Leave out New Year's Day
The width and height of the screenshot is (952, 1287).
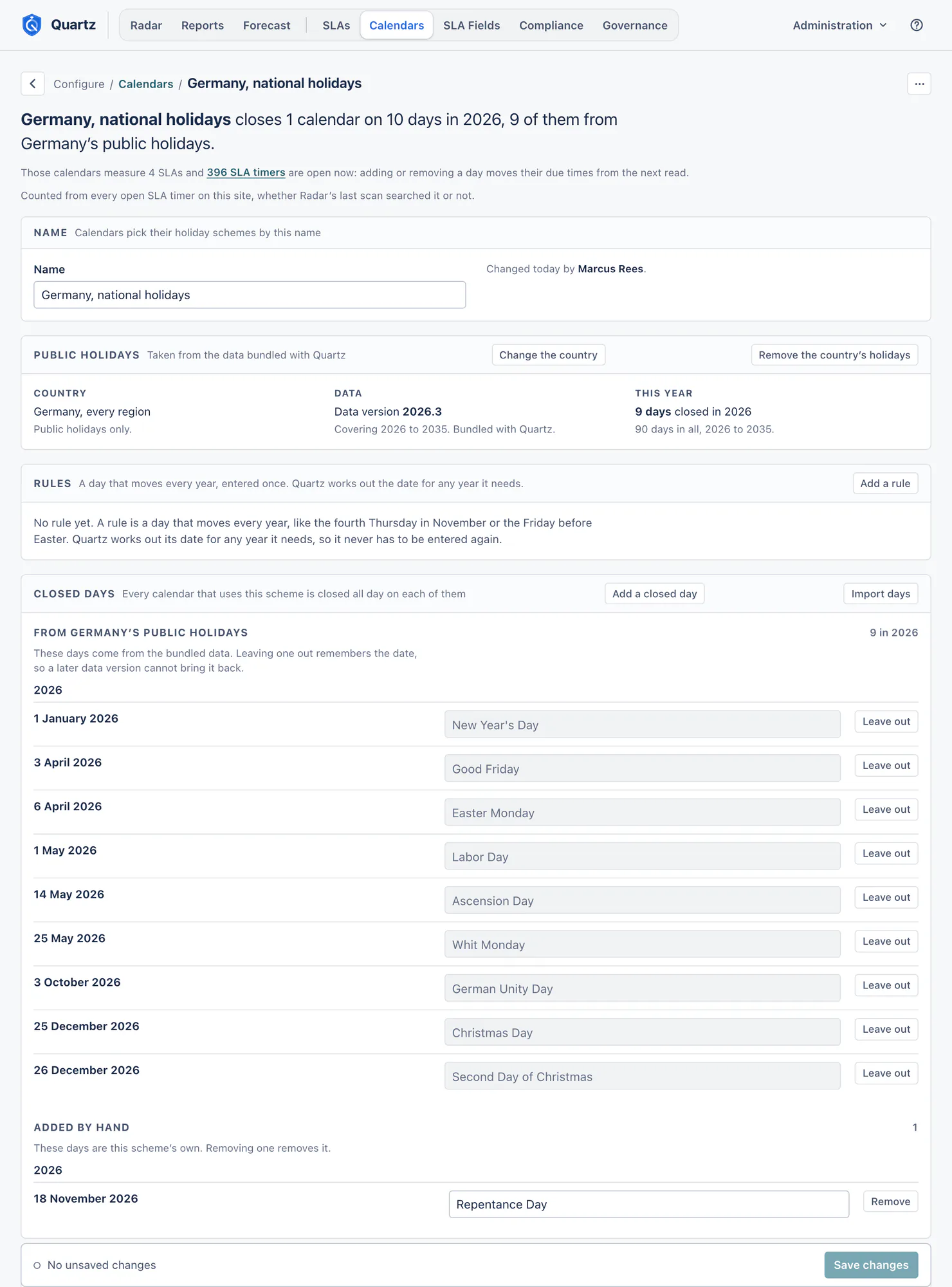point(886,722)
